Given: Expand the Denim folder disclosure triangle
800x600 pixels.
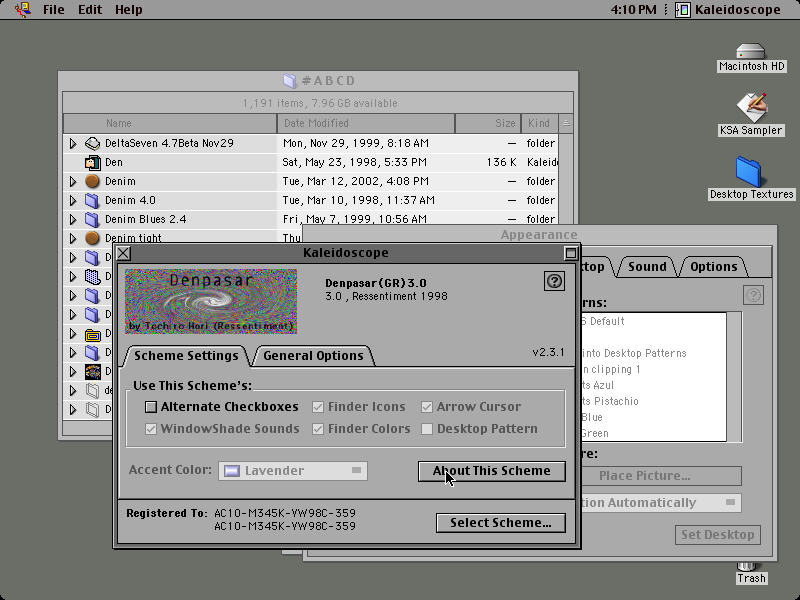Looking at the screenshot, I should [x=73, y=181].
